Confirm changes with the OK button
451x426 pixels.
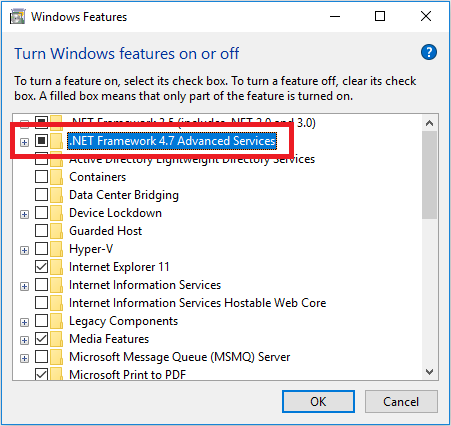[318, 402]
